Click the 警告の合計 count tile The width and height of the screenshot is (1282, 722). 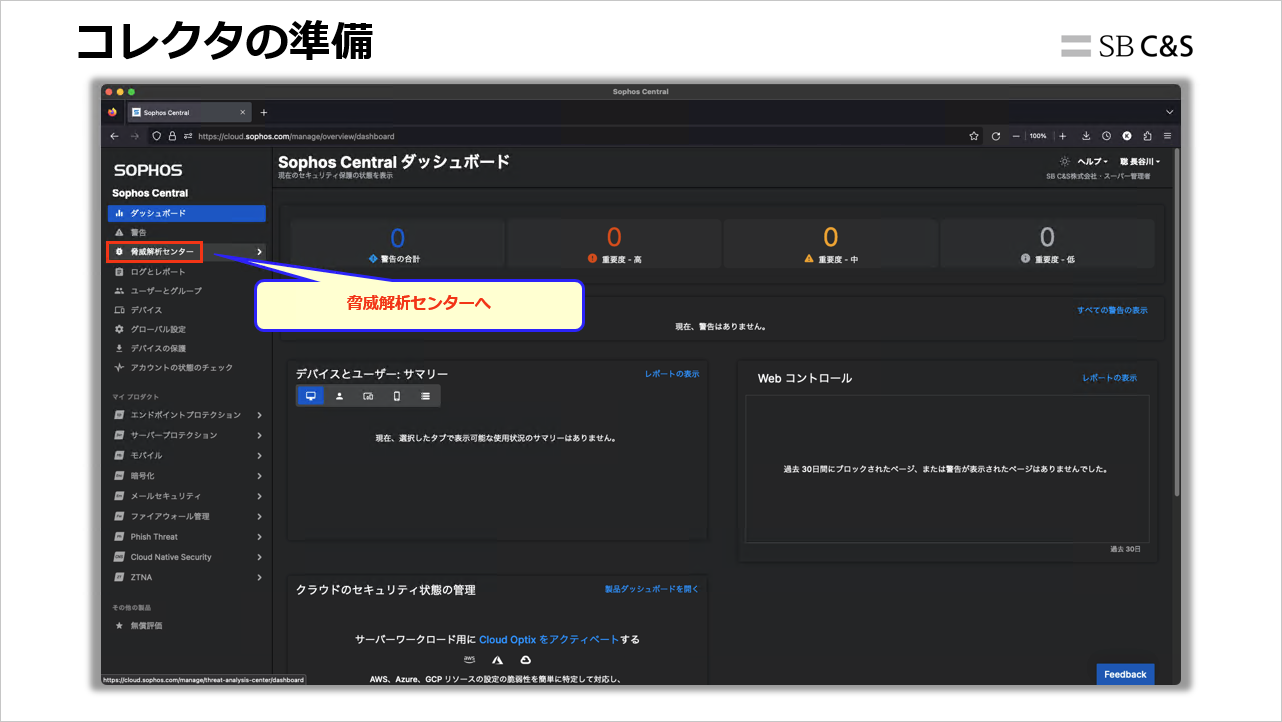397,244
